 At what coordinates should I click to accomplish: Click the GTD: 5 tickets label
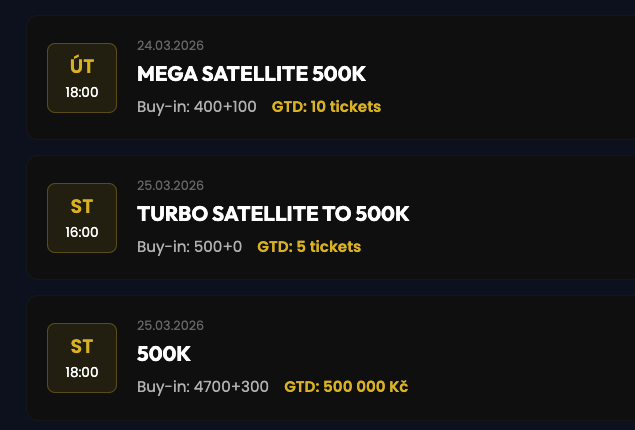[x=309, y=246]
